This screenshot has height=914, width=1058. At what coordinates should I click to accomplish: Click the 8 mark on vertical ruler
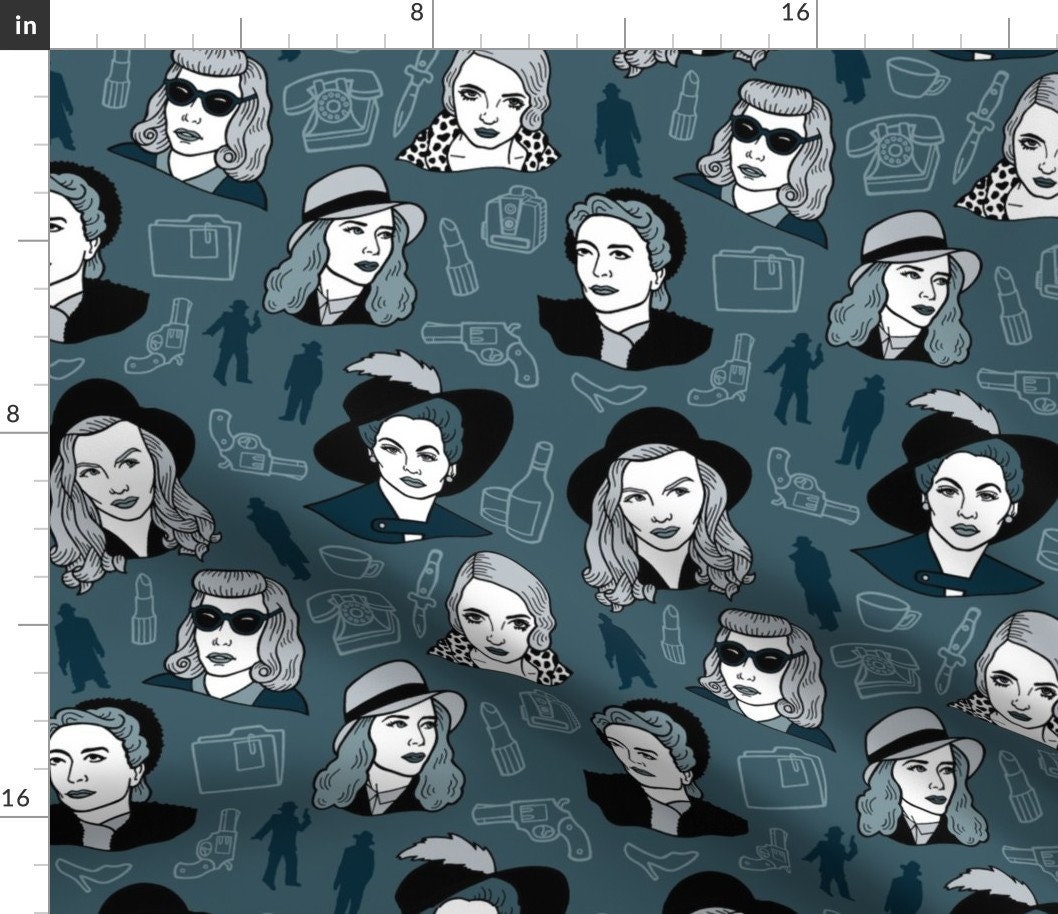coord(13,413)
